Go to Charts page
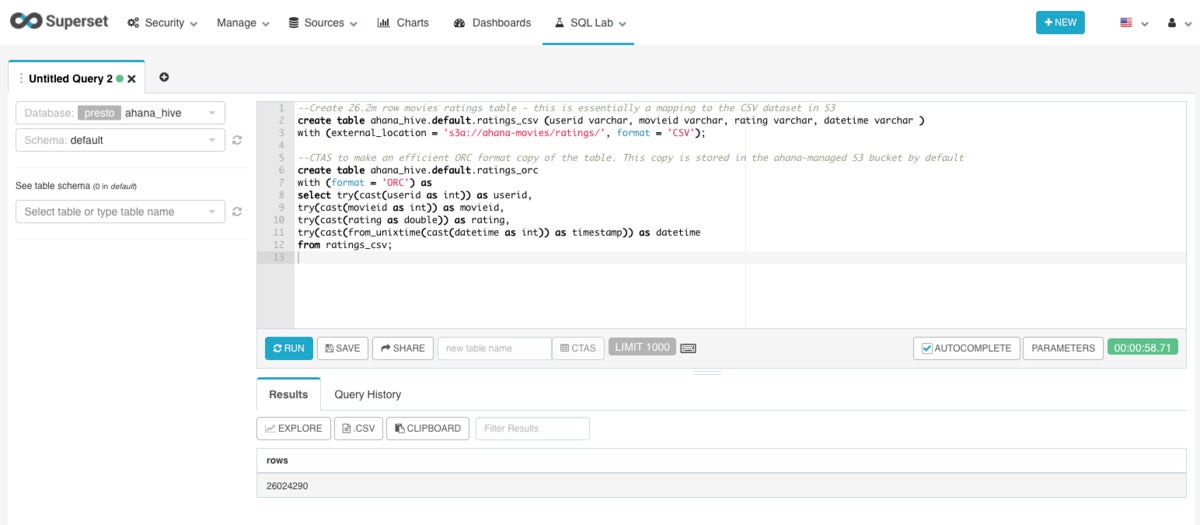This screenshot has height=525, width=1200. tap(403, 23)
